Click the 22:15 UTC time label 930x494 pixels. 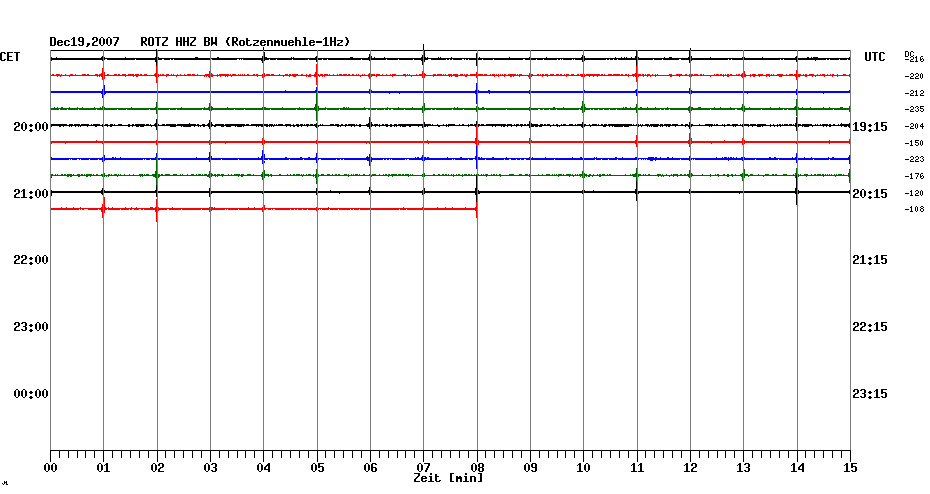(870, 327)
